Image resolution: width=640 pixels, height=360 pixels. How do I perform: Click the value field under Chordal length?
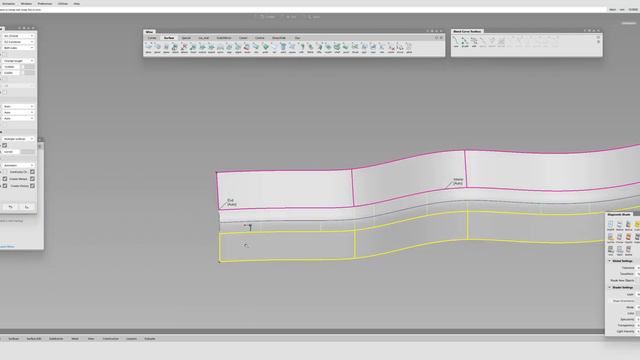click(11, 67)
